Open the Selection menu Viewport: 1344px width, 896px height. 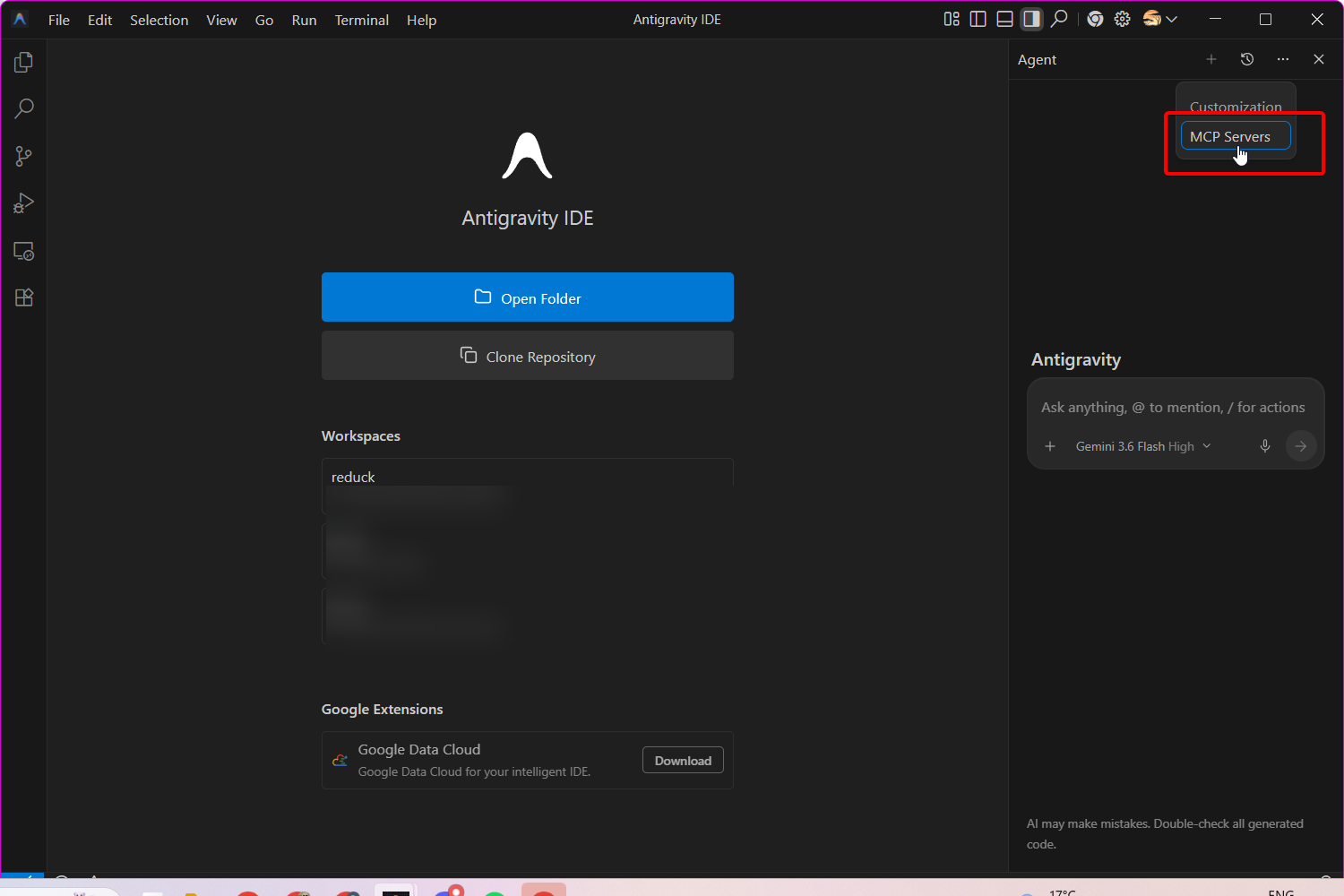tap(159, 20)
